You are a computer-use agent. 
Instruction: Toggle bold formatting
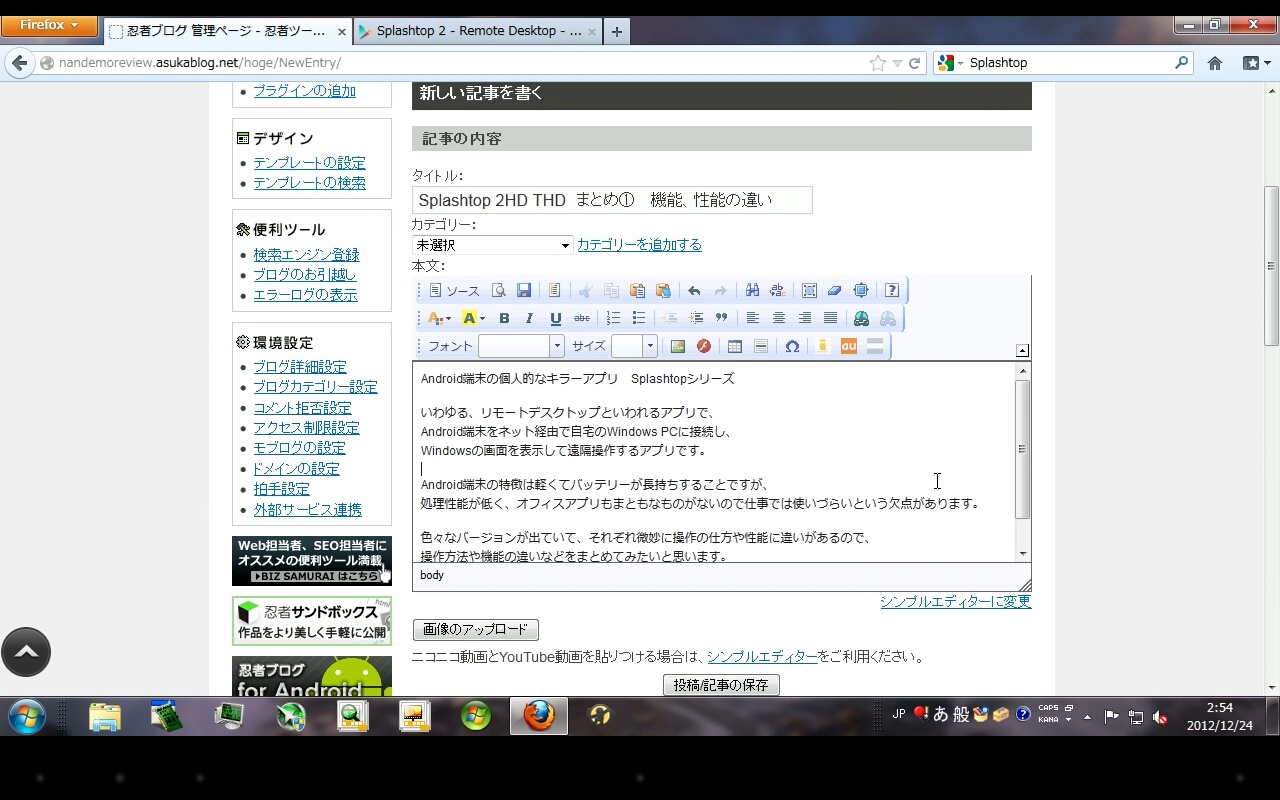click(504, 319)
